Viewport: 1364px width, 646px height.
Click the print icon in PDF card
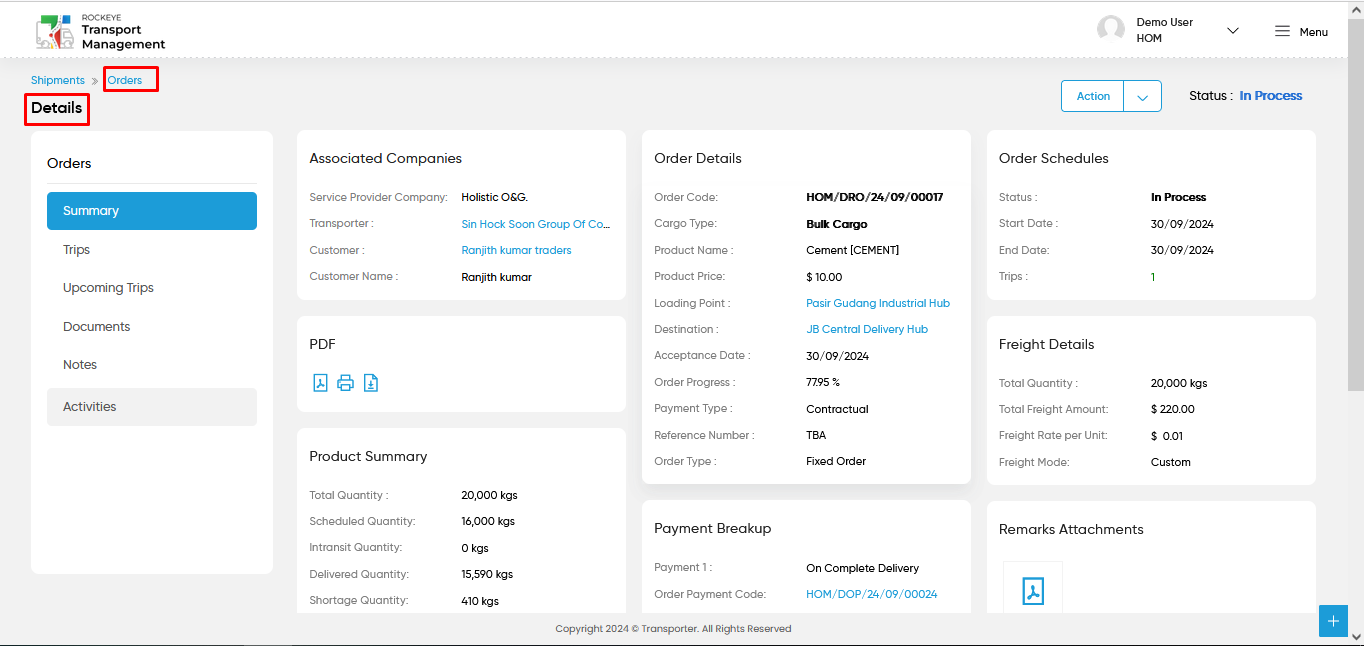346,383
